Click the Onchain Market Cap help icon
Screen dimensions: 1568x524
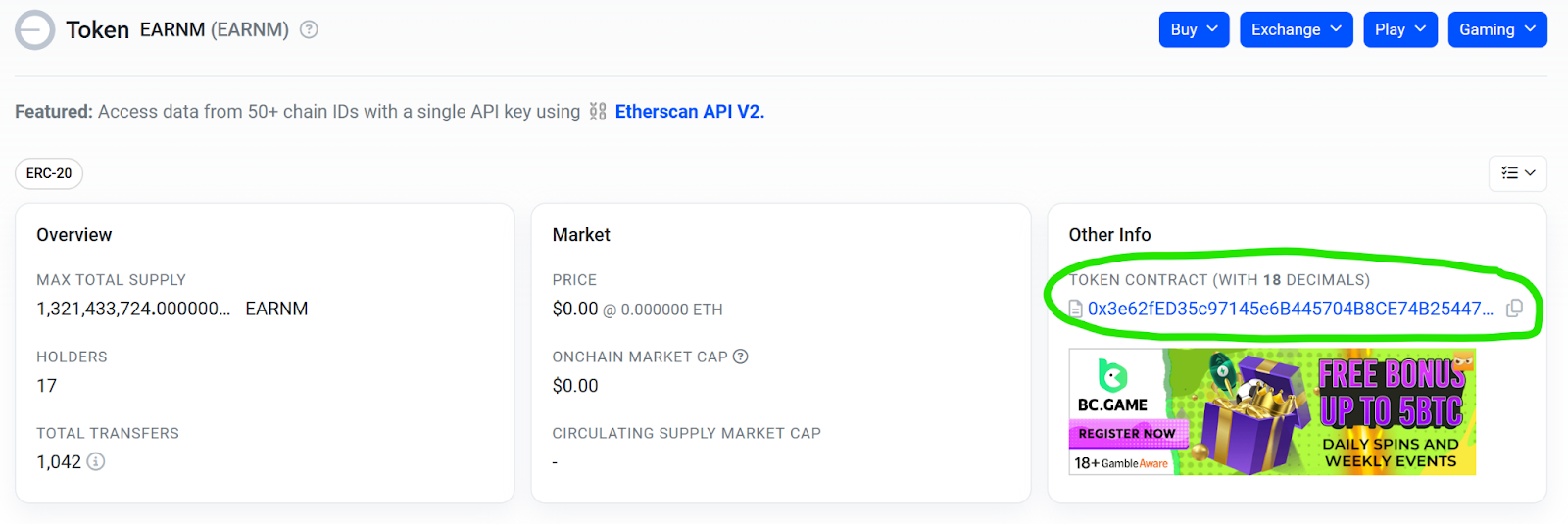[x=741, y=357]
